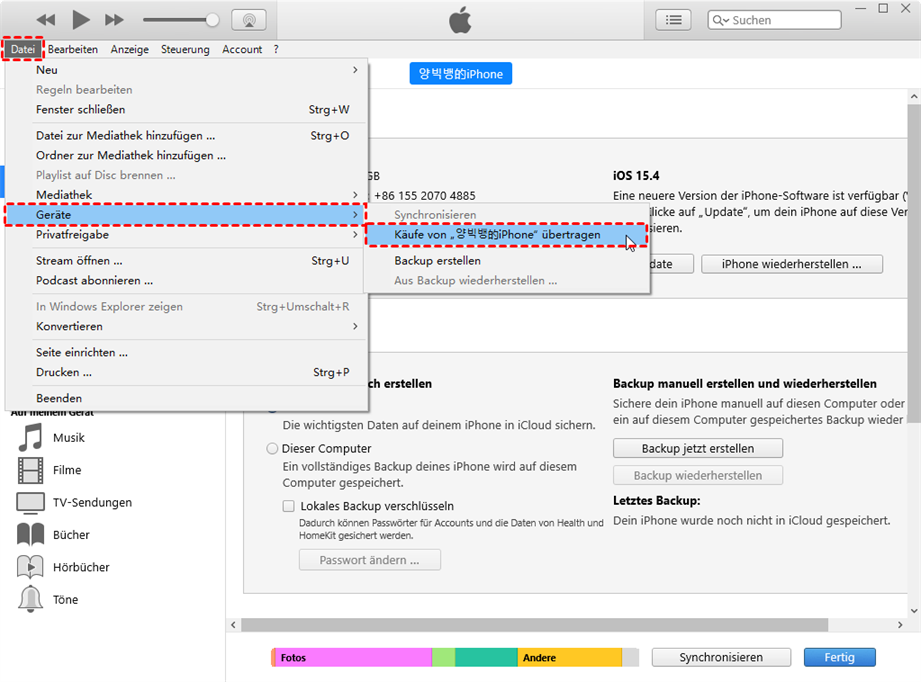
Task: Click the Letztes Backup heading
Action: tap(657, 500)
